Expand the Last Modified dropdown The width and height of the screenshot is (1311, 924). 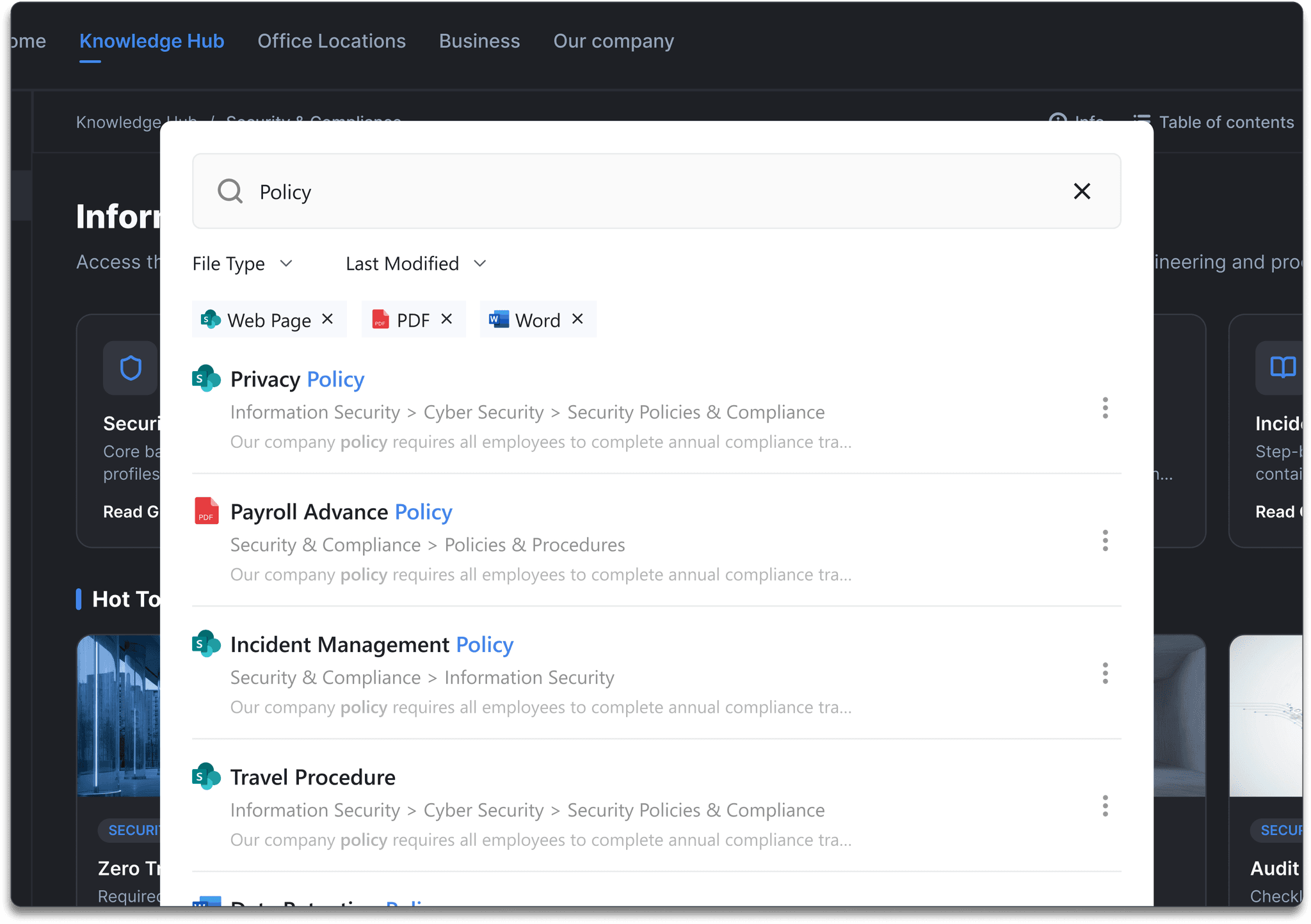tap(416, 264)
